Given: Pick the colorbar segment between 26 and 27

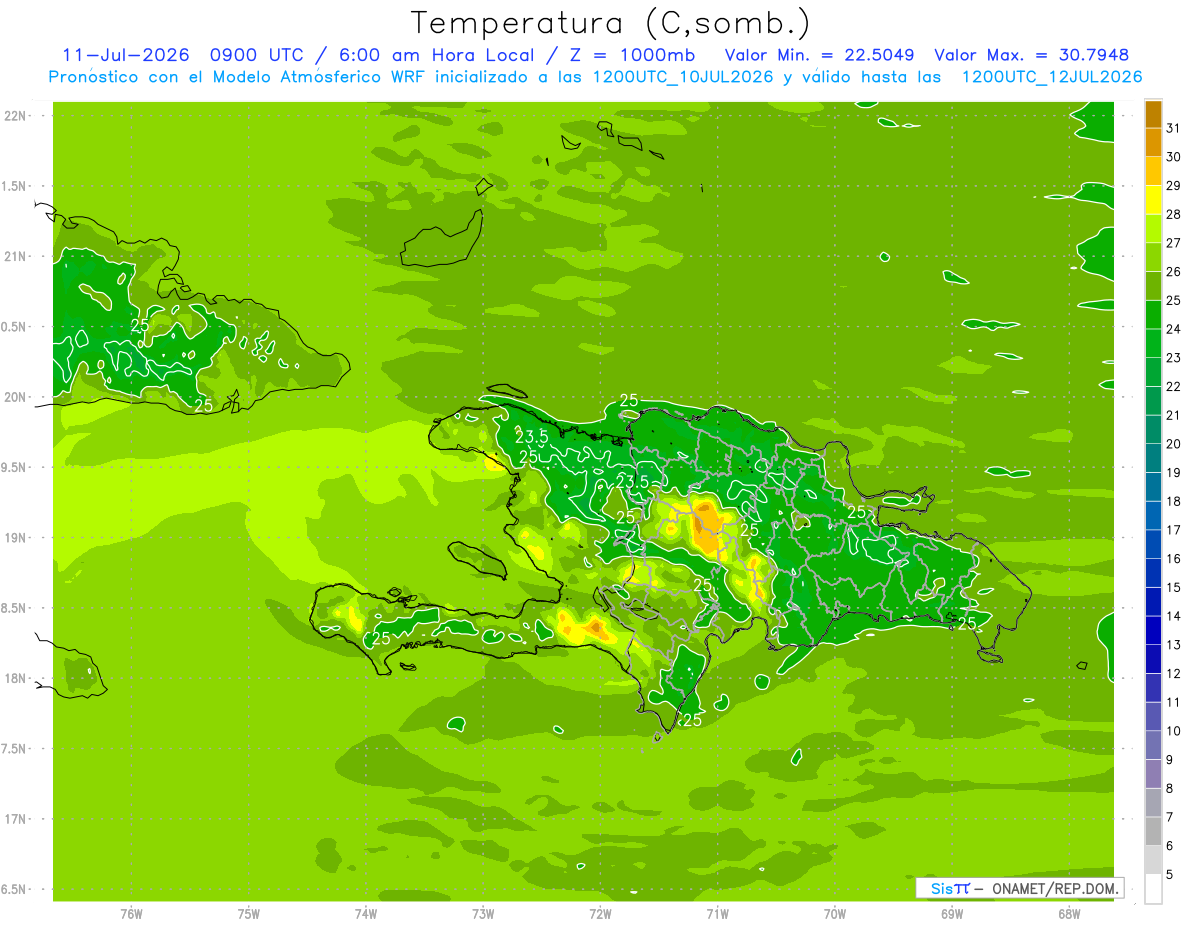Looking at the screenshot, I should point(1153,257).
